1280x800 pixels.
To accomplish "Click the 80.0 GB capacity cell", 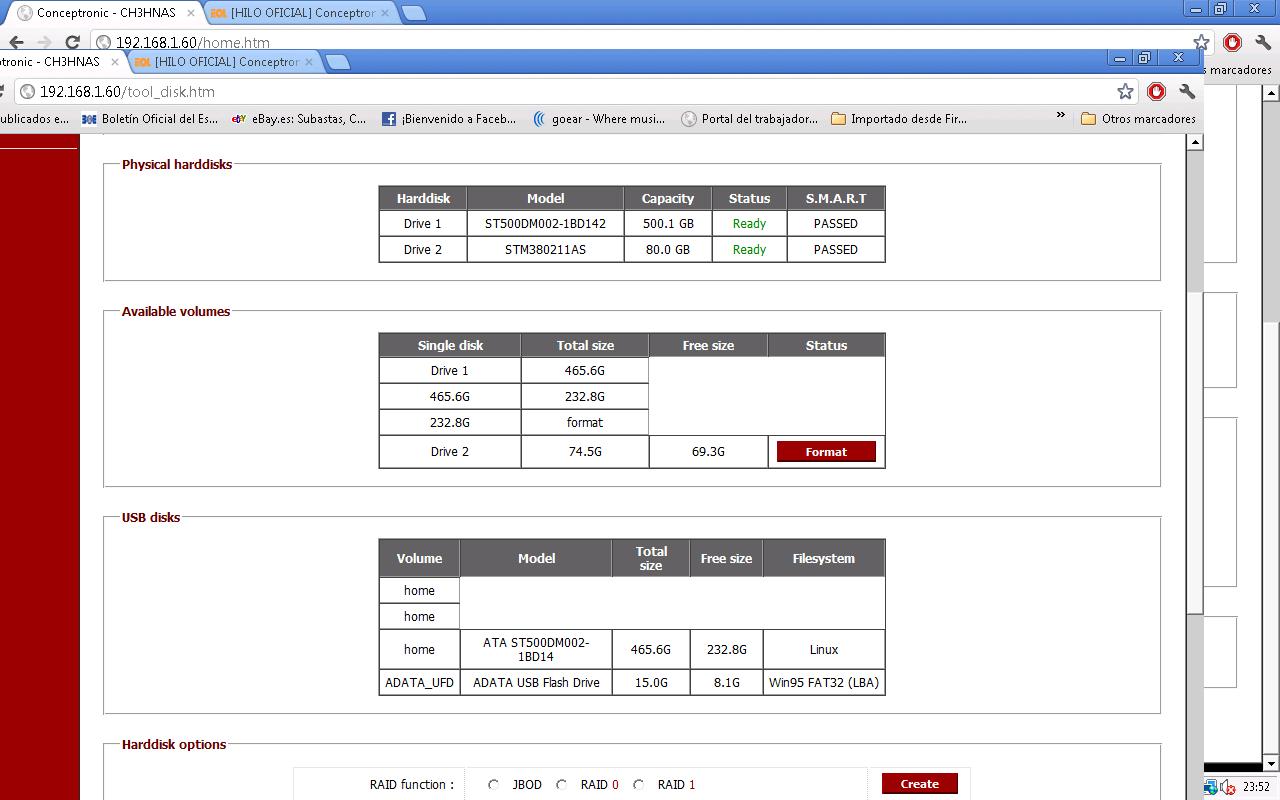I will [x=668, y=250].
